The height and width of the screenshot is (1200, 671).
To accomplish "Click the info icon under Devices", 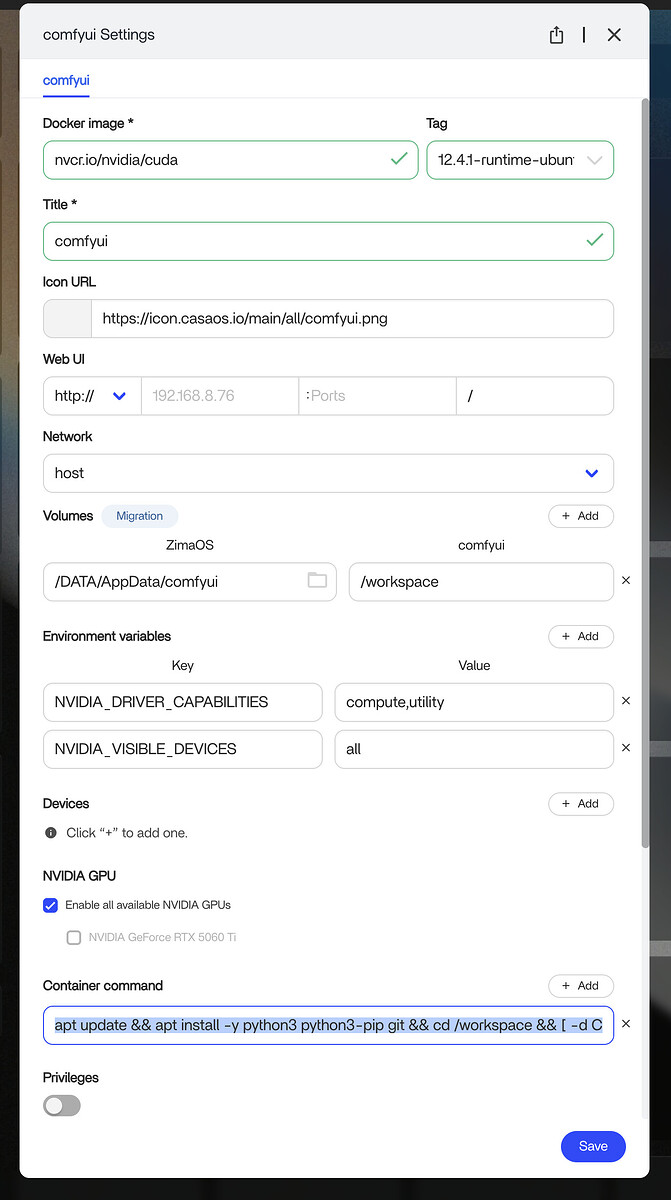I will [x=51, y=832].
